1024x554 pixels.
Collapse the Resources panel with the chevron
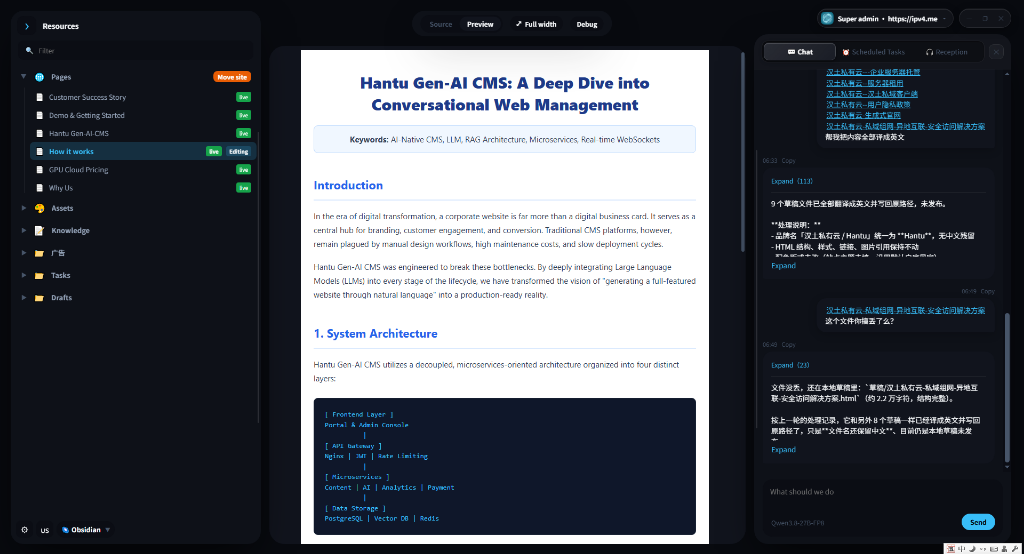(27, 26)
